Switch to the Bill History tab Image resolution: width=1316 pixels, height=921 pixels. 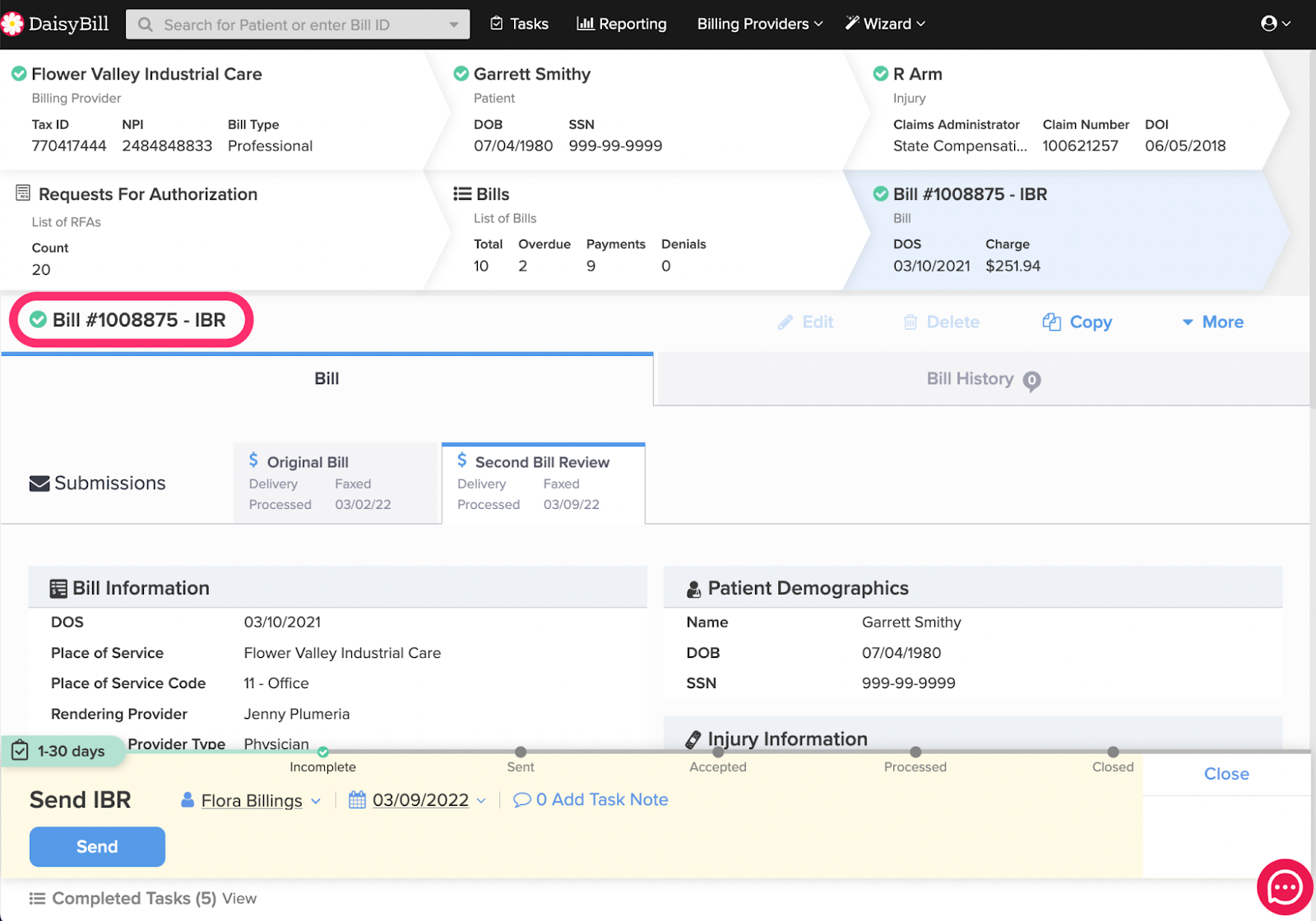pos(984,379)
